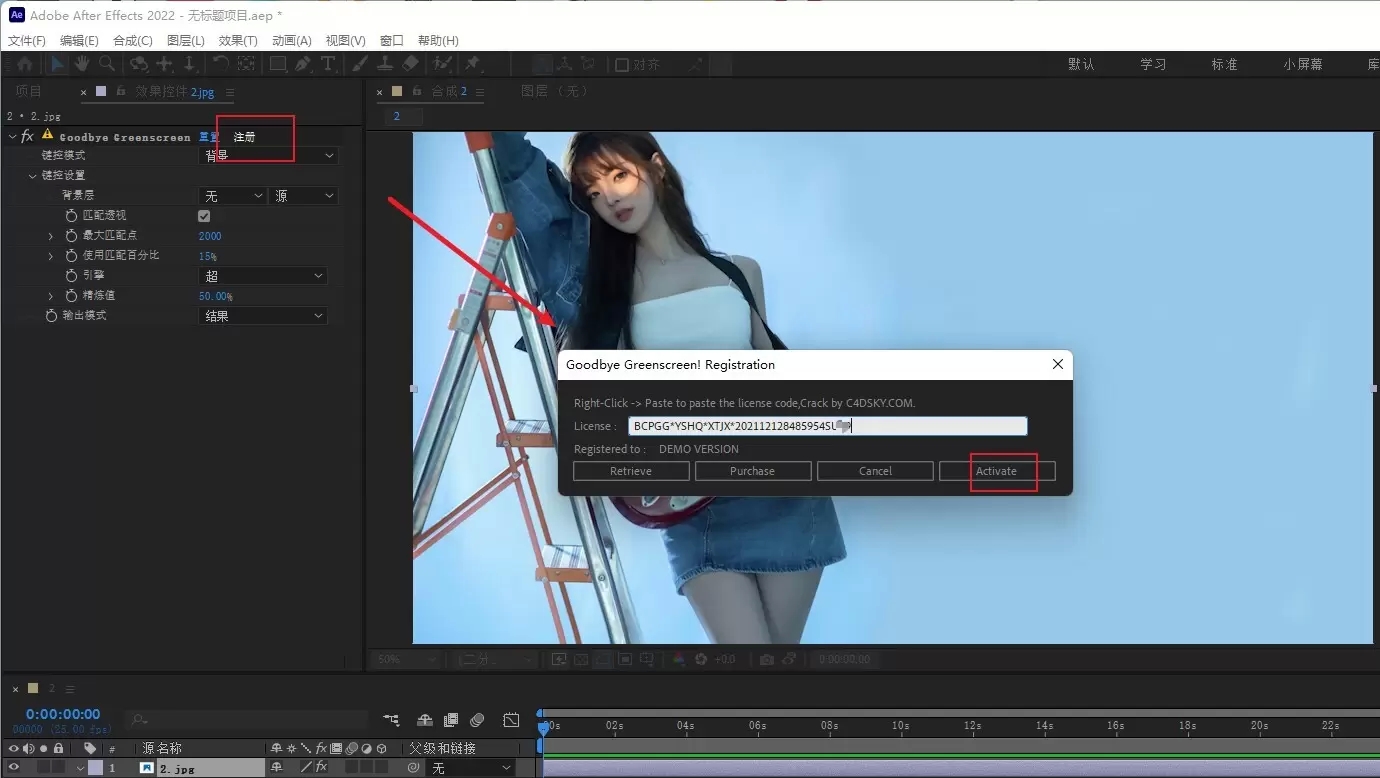
Task: Click the License input field
Action: [x=828, y=425]
